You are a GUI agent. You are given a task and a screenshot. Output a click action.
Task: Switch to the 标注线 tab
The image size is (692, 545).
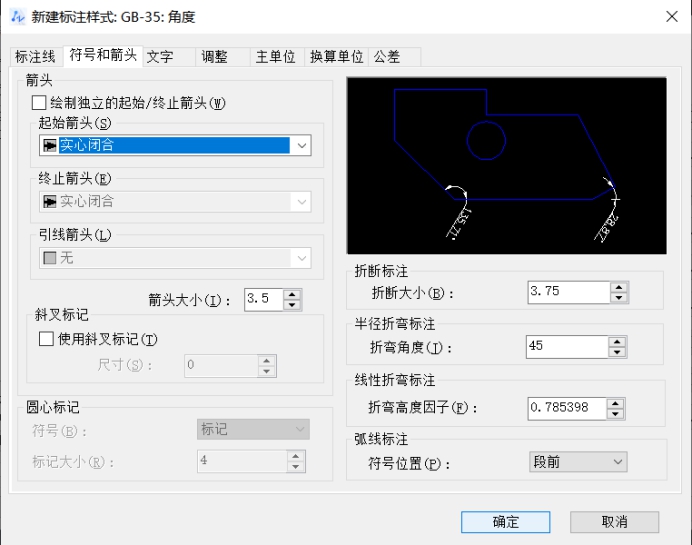tap(35, 57)
